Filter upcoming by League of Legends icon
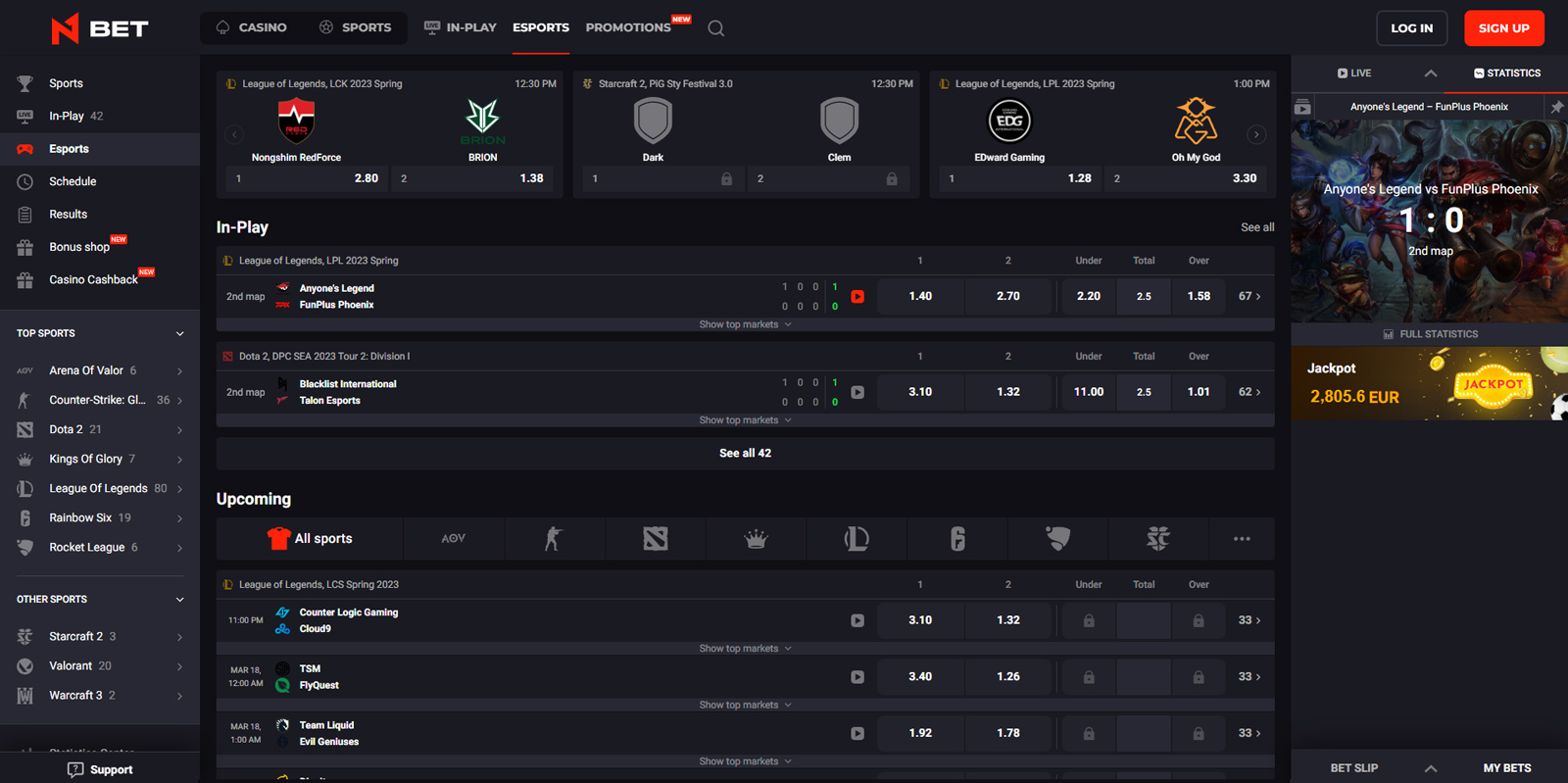The height and width of the screenshot is (783, 1568). (x=857, y=538)
